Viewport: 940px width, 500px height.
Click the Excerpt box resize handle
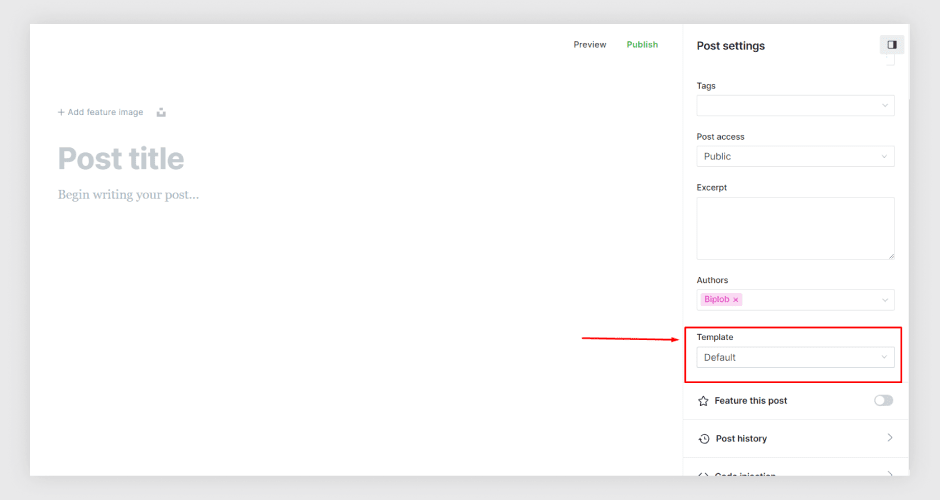890,256
